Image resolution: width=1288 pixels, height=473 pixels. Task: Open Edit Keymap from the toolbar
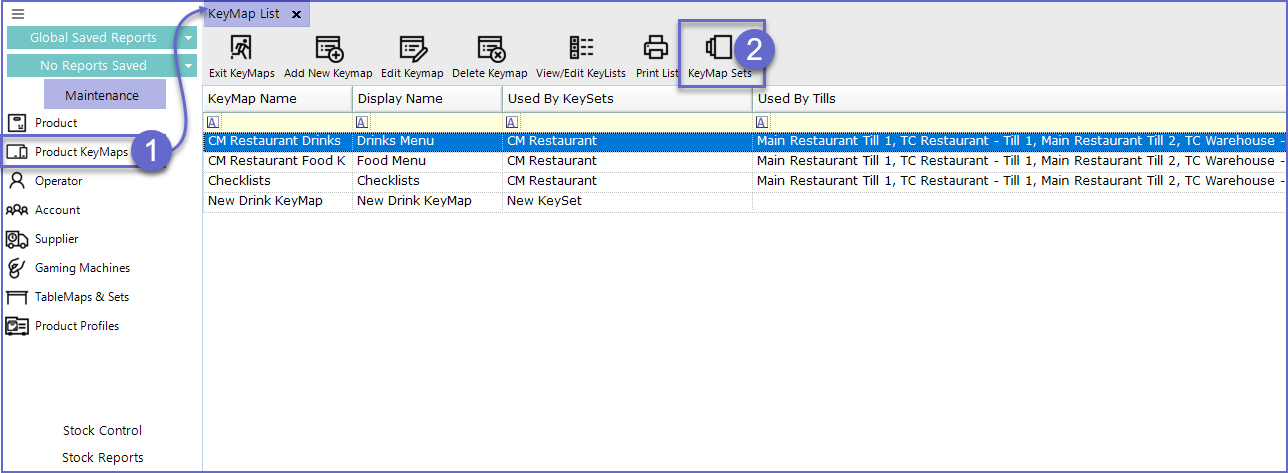coord(412,49)
